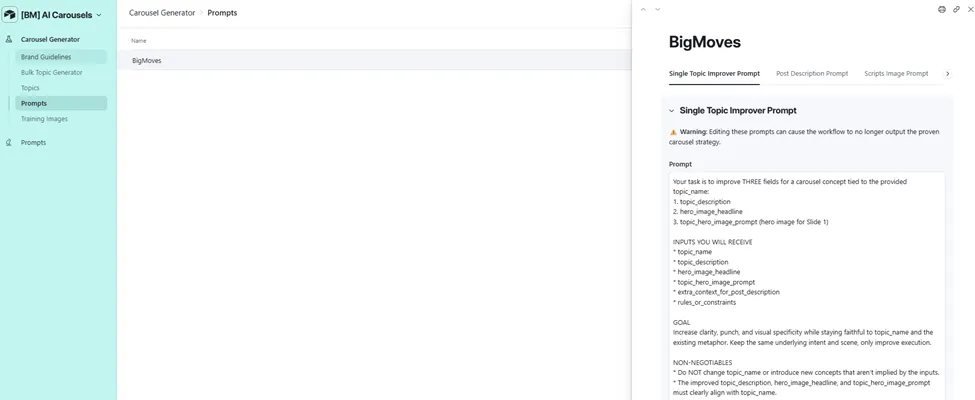Open the top-level Prompts section in sidebar
The height and width of the screenshot is (400, 975).
coord(34,142)
